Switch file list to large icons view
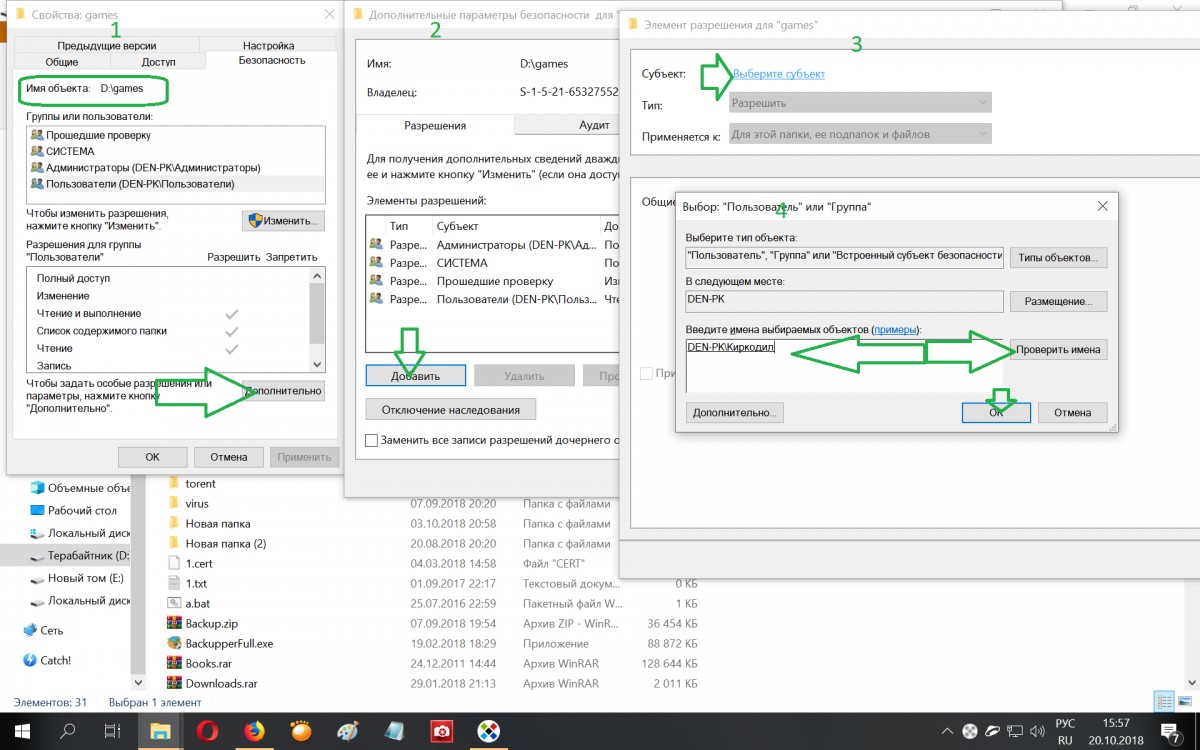 (x=1186, y=702)
